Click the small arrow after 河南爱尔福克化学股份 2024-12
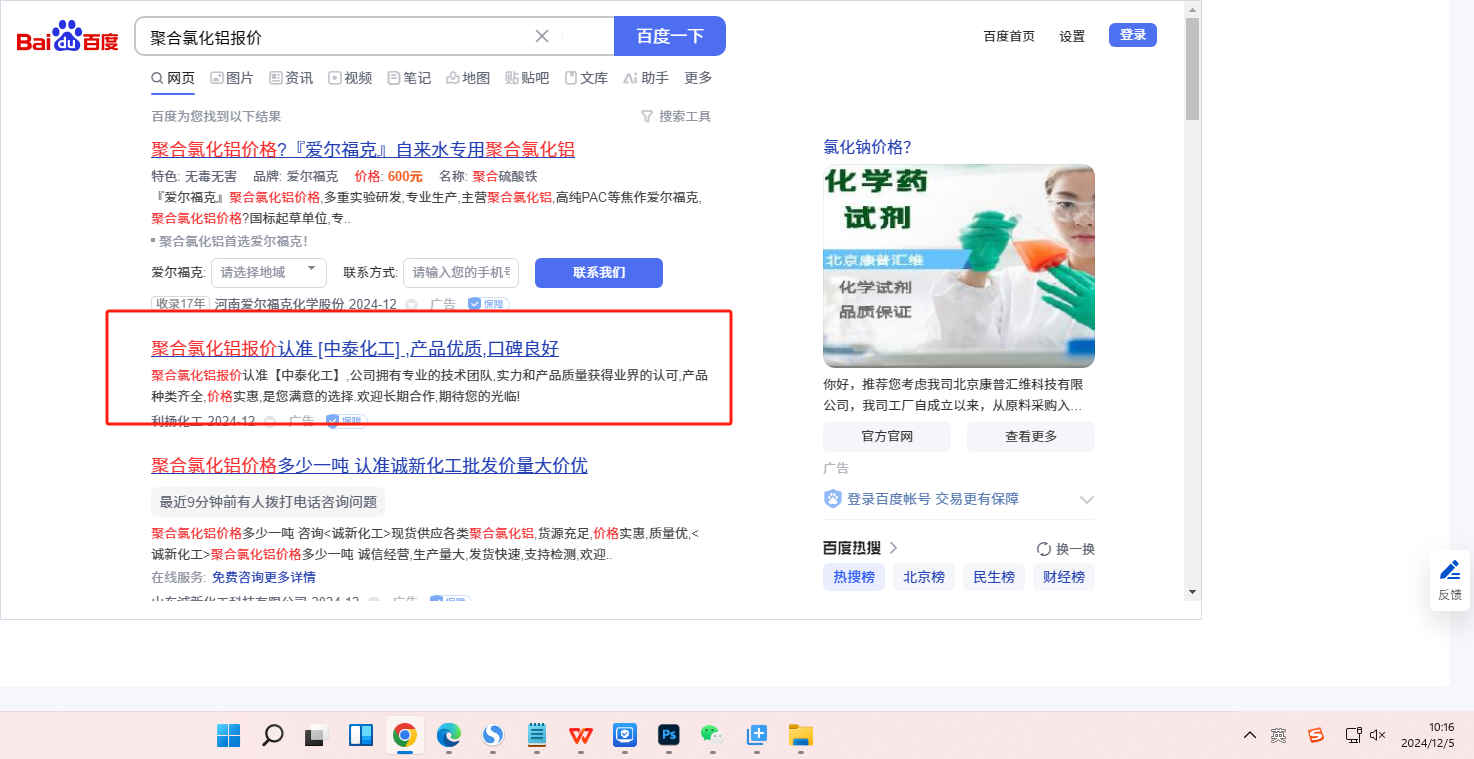1474x759 pixels. (411, 304)
